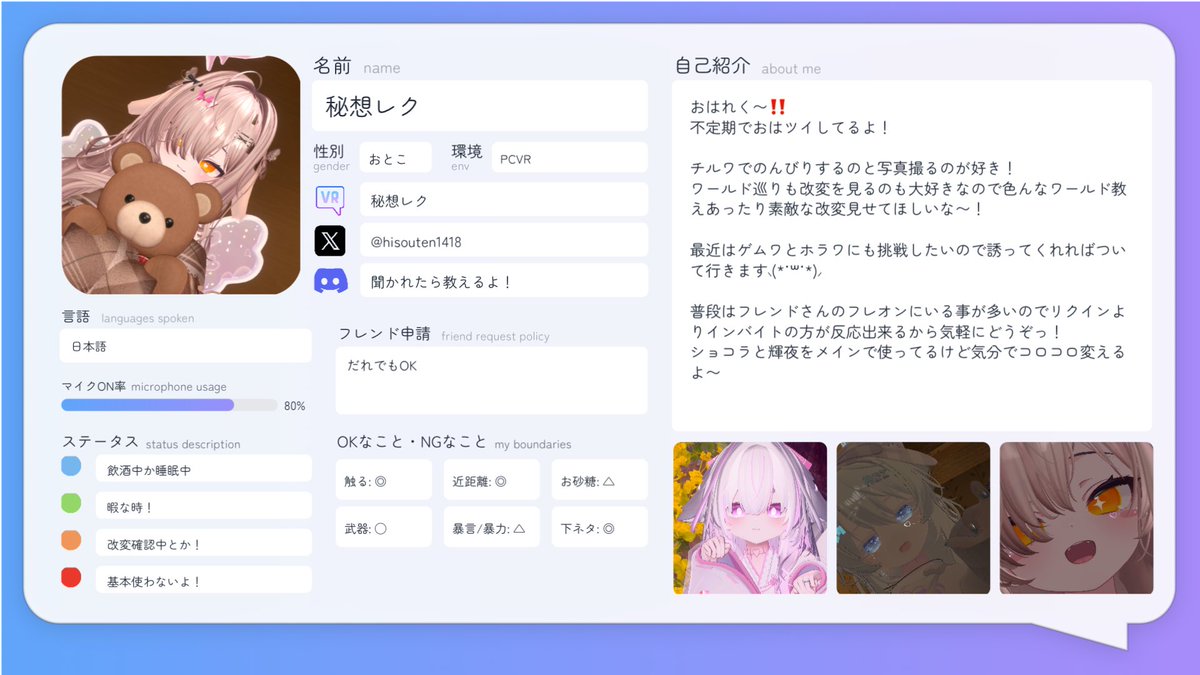Screen dimensions: 1200x675
Task: Select the red status color dot
Action: [71, 577]
